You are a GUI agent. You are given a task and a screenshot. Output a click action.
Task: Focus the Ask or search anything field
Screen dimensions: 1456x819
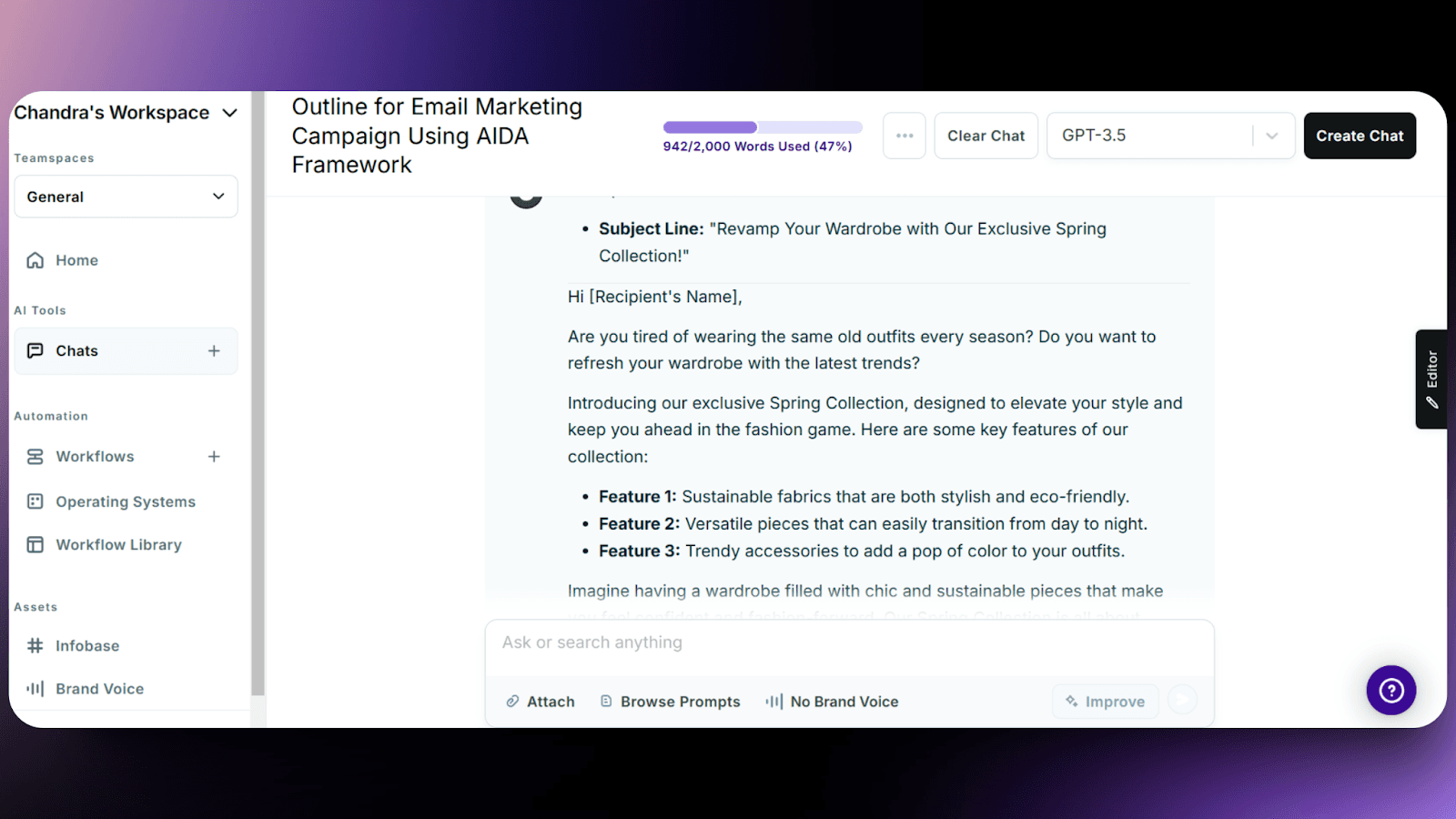coord(850,643)
